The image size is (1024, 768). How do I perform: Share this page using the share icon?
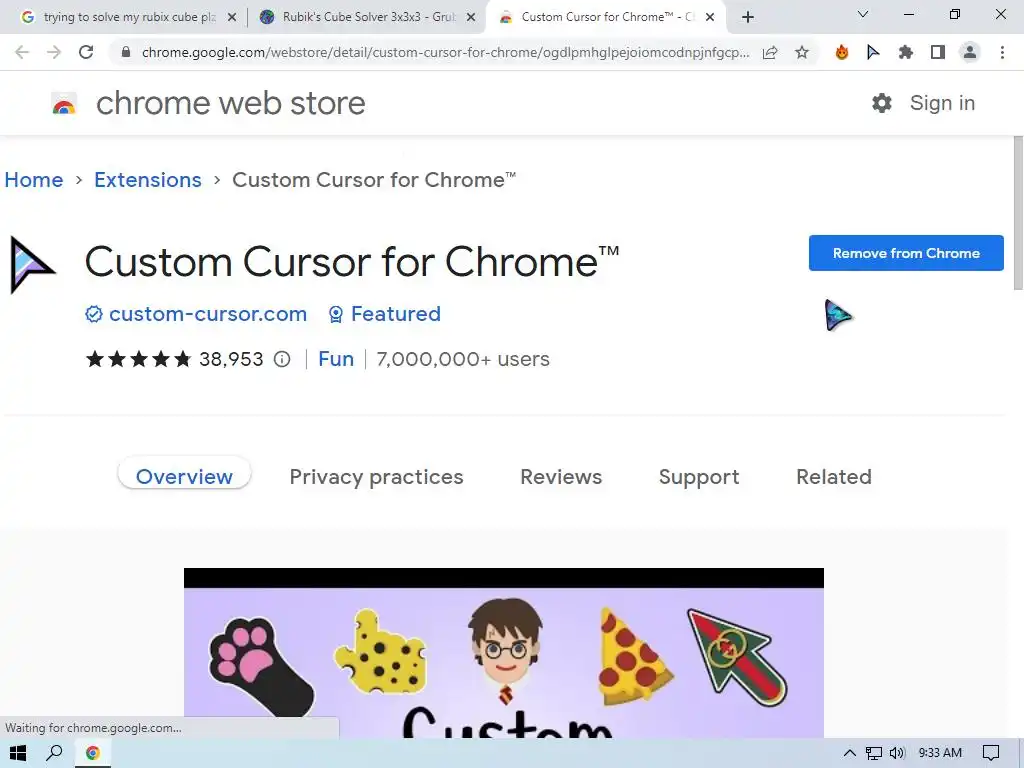point(770,52)
